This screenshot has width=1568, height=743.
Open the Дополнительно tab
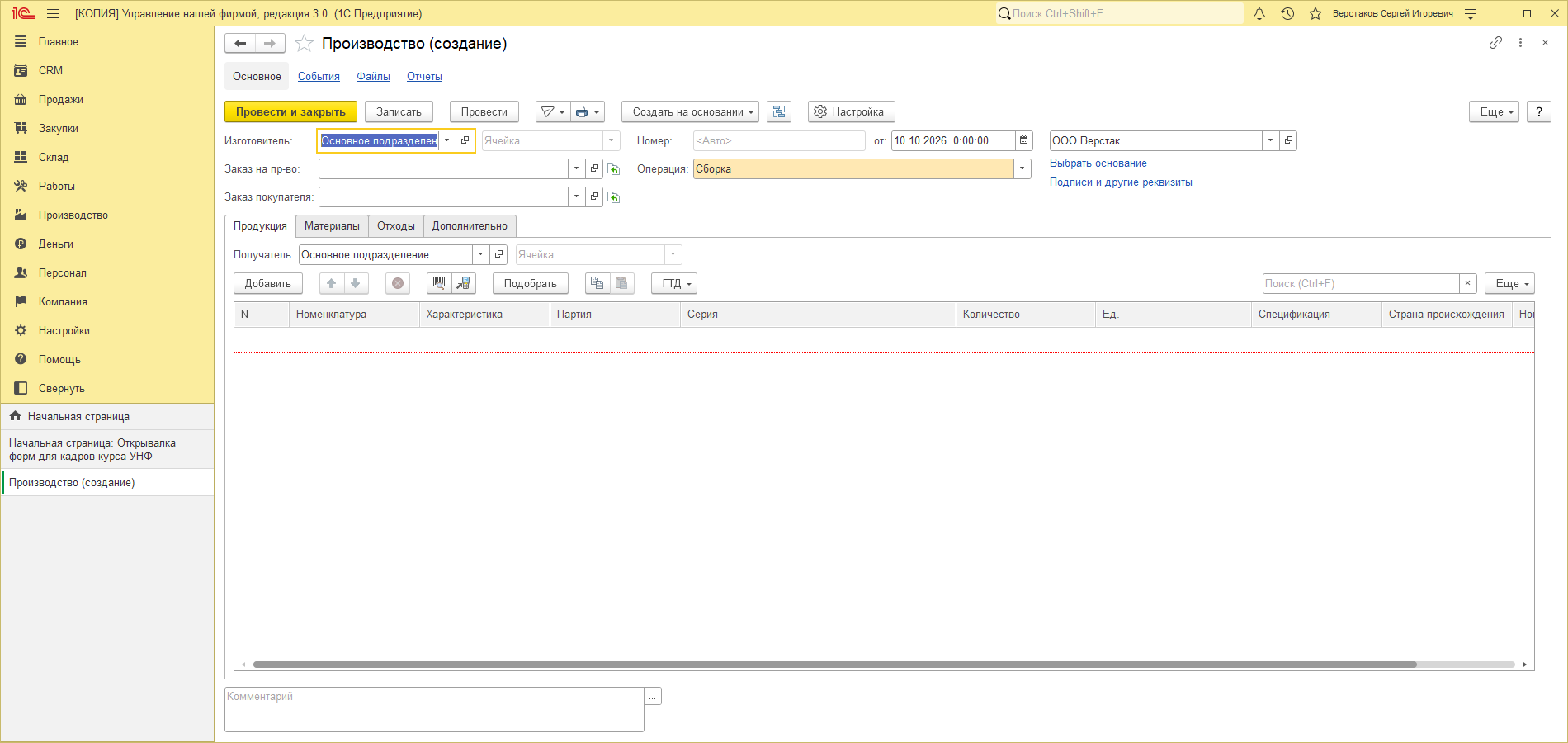tap(470, 225)
